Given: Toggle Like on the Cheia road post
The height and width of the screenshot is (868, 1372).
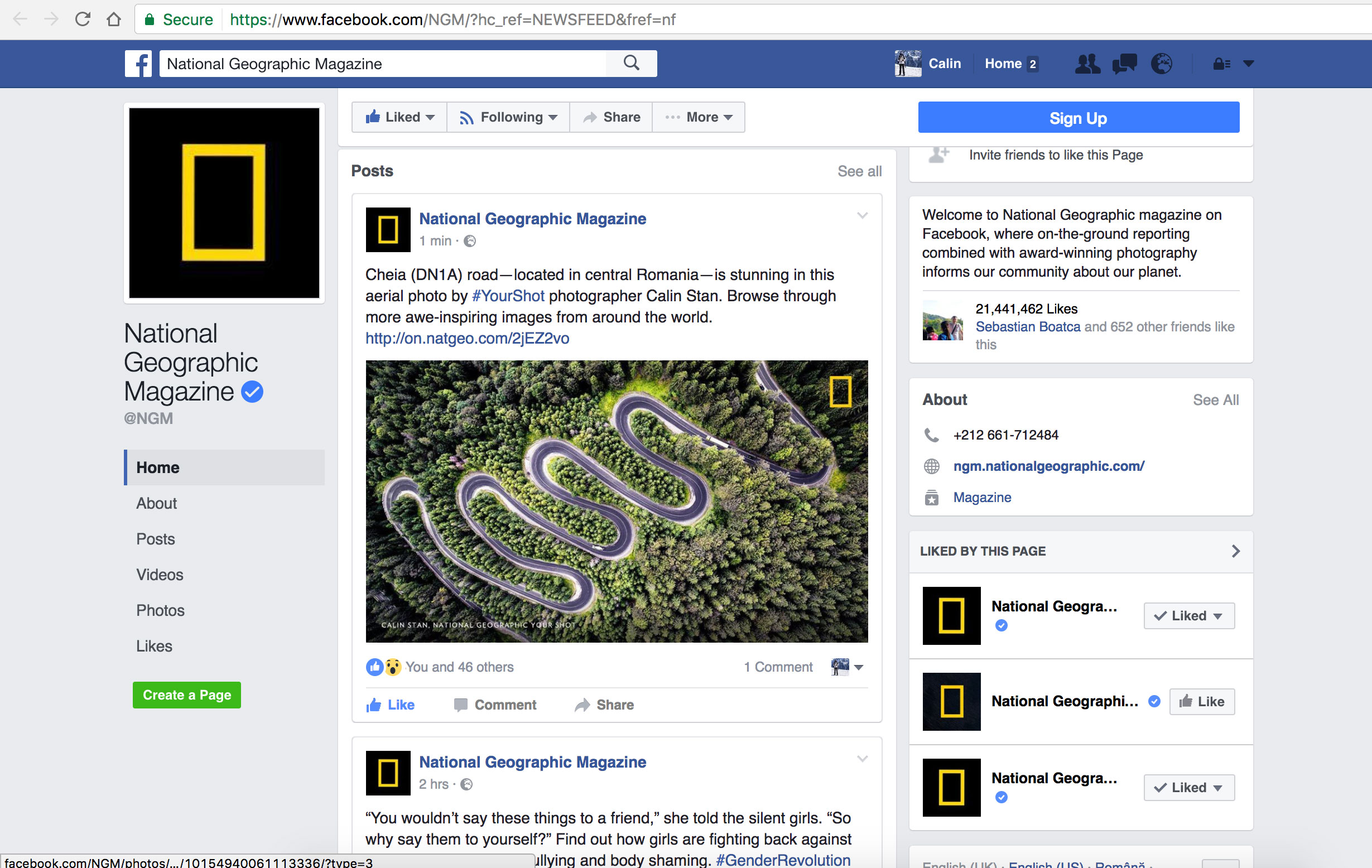Looking at the screenshot, I should (391, 705).
